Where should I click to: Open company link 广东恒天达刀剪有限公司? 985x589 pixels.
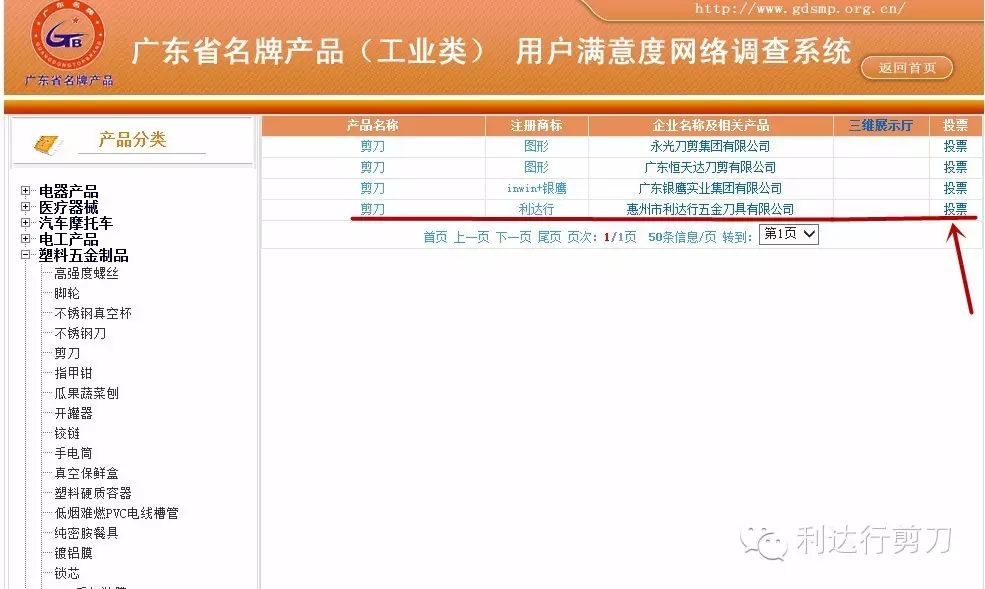710,167
